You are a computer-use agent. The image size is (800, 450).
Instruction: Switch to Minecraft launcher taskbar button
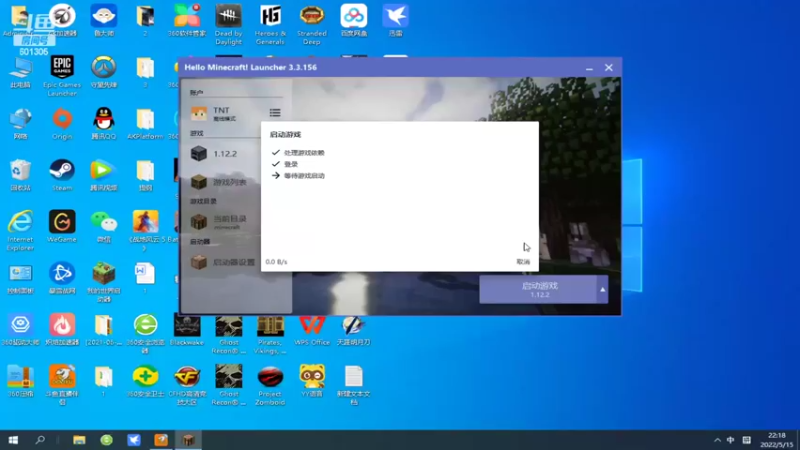pos(188,440)
